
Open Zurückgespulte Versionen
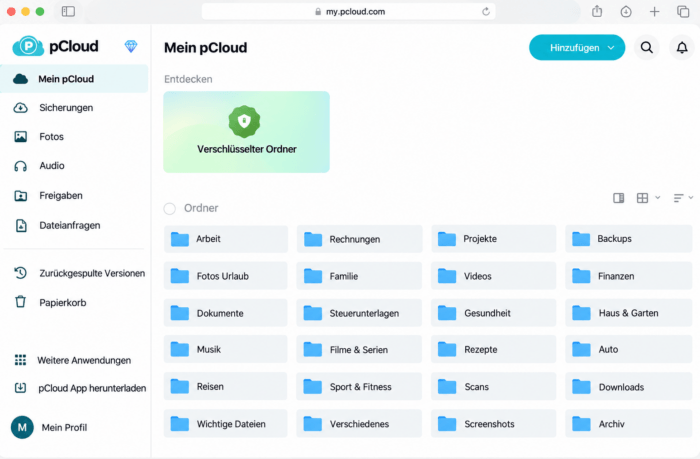(92, 273)
